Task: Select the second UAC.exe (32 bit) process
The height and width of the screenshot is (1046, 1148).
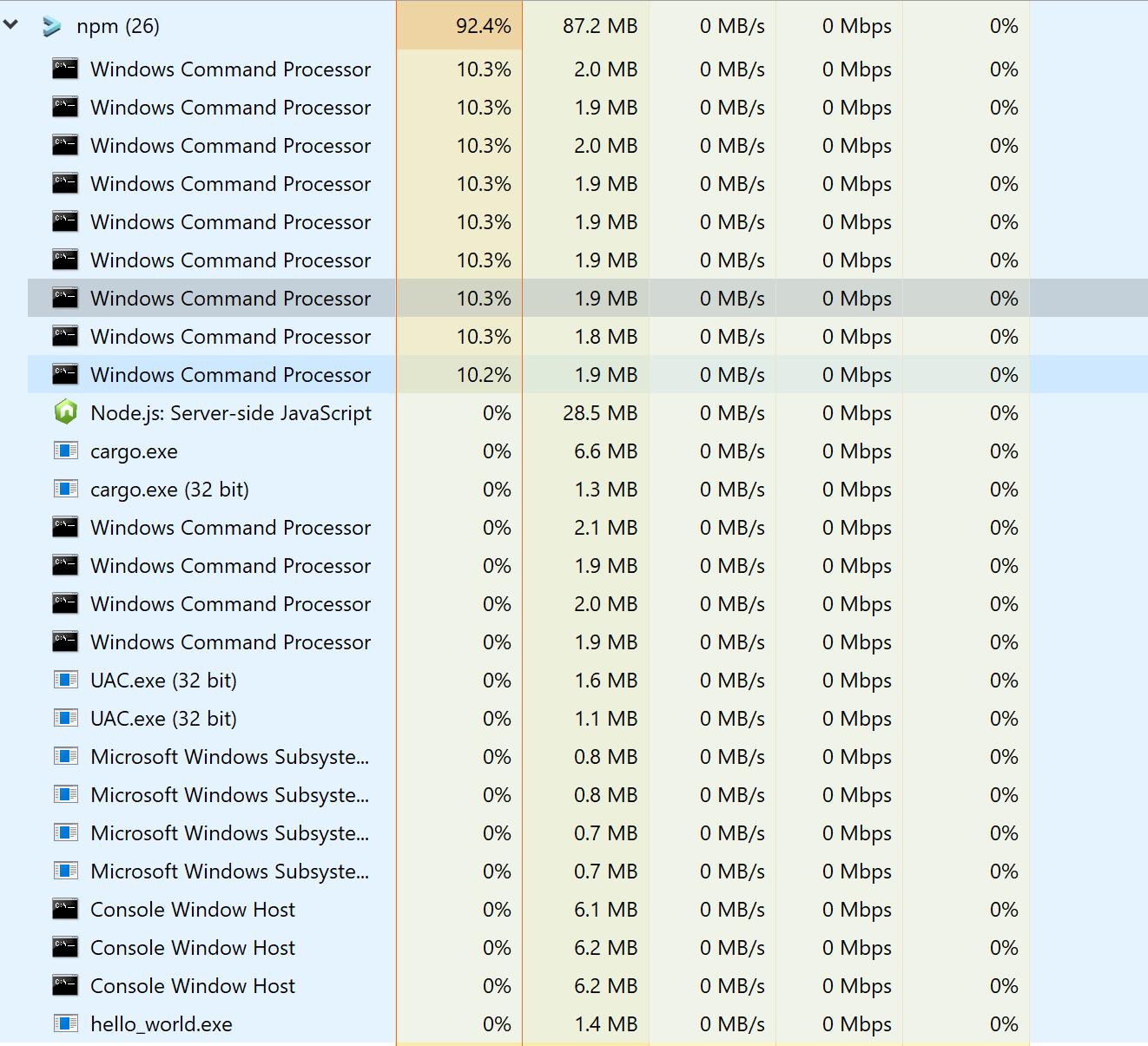Action: click(x=163, y=718)
